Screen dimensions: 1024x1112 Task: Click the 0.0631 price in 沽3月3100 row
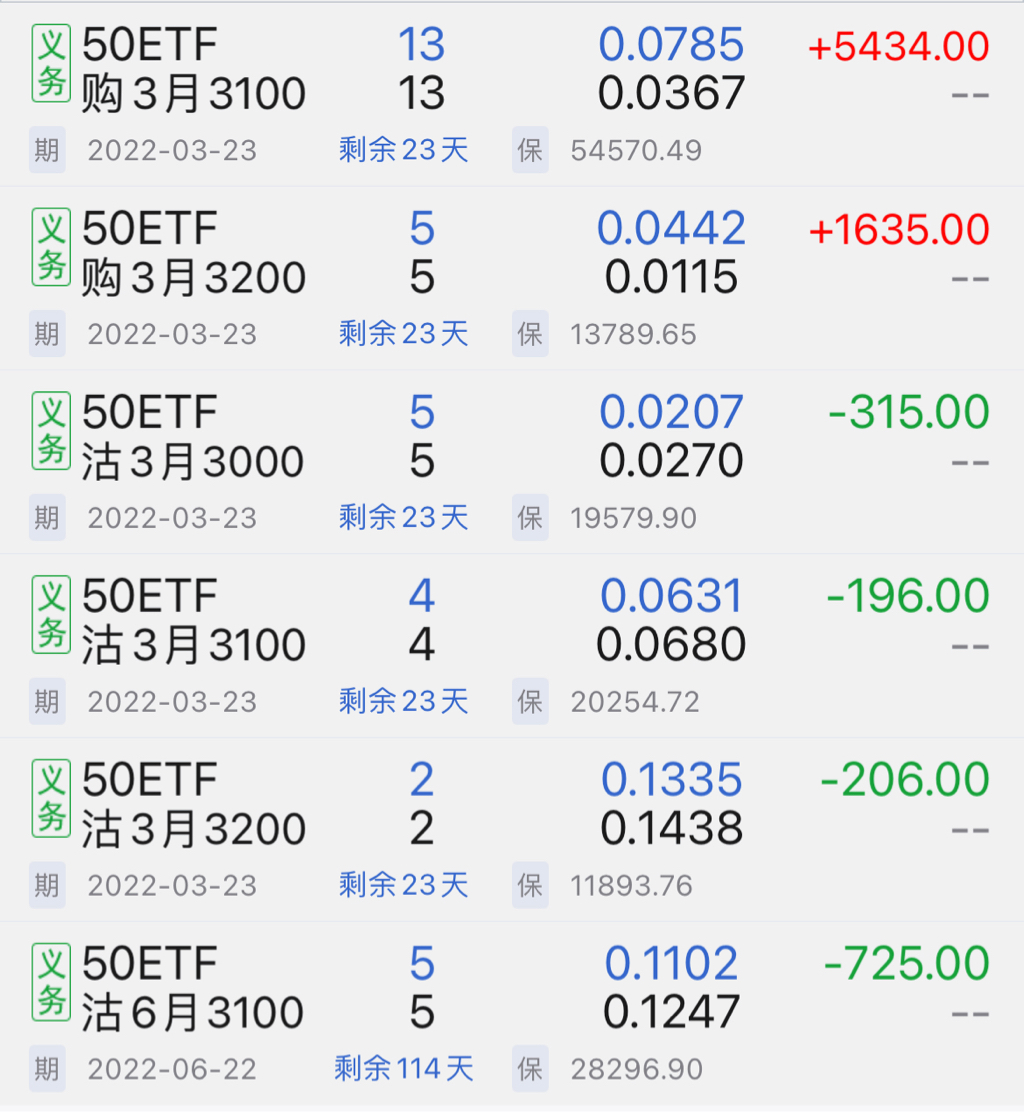click(x=671, y=597)
